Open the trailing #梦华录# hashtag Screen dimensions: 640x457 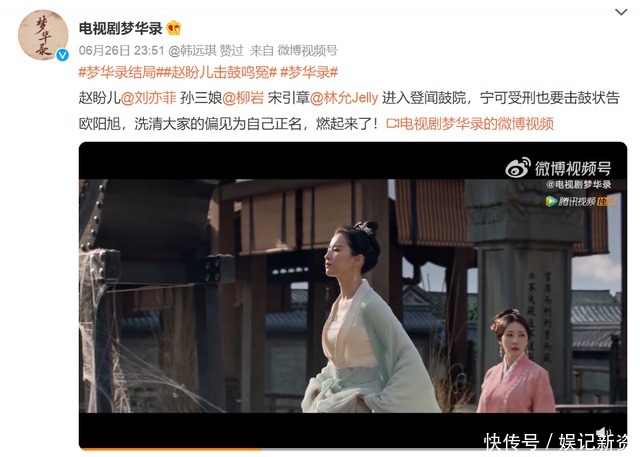(x=309, y=72)
